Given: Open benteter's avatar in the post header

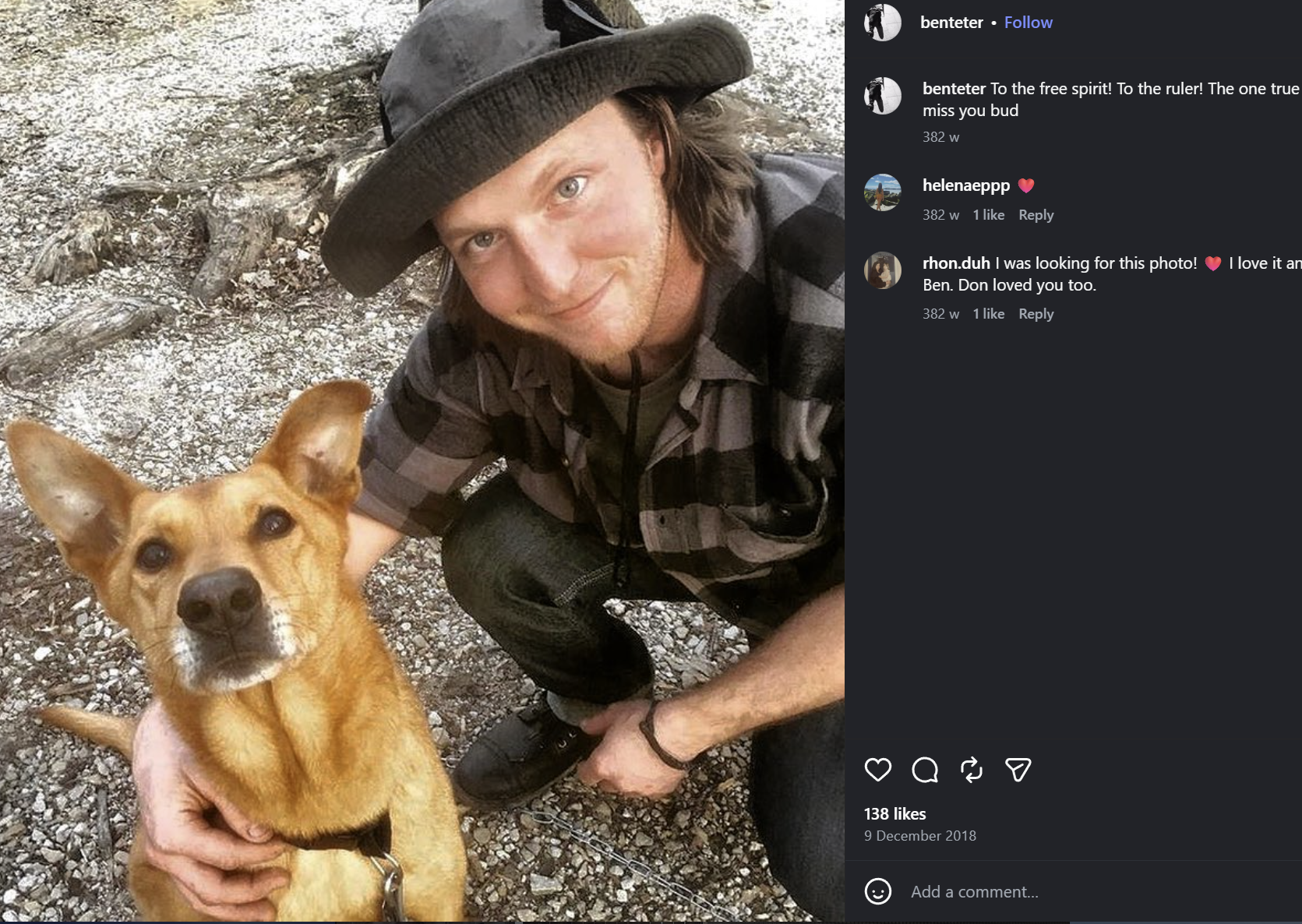Looking at the screenshot, I should 883,22.
